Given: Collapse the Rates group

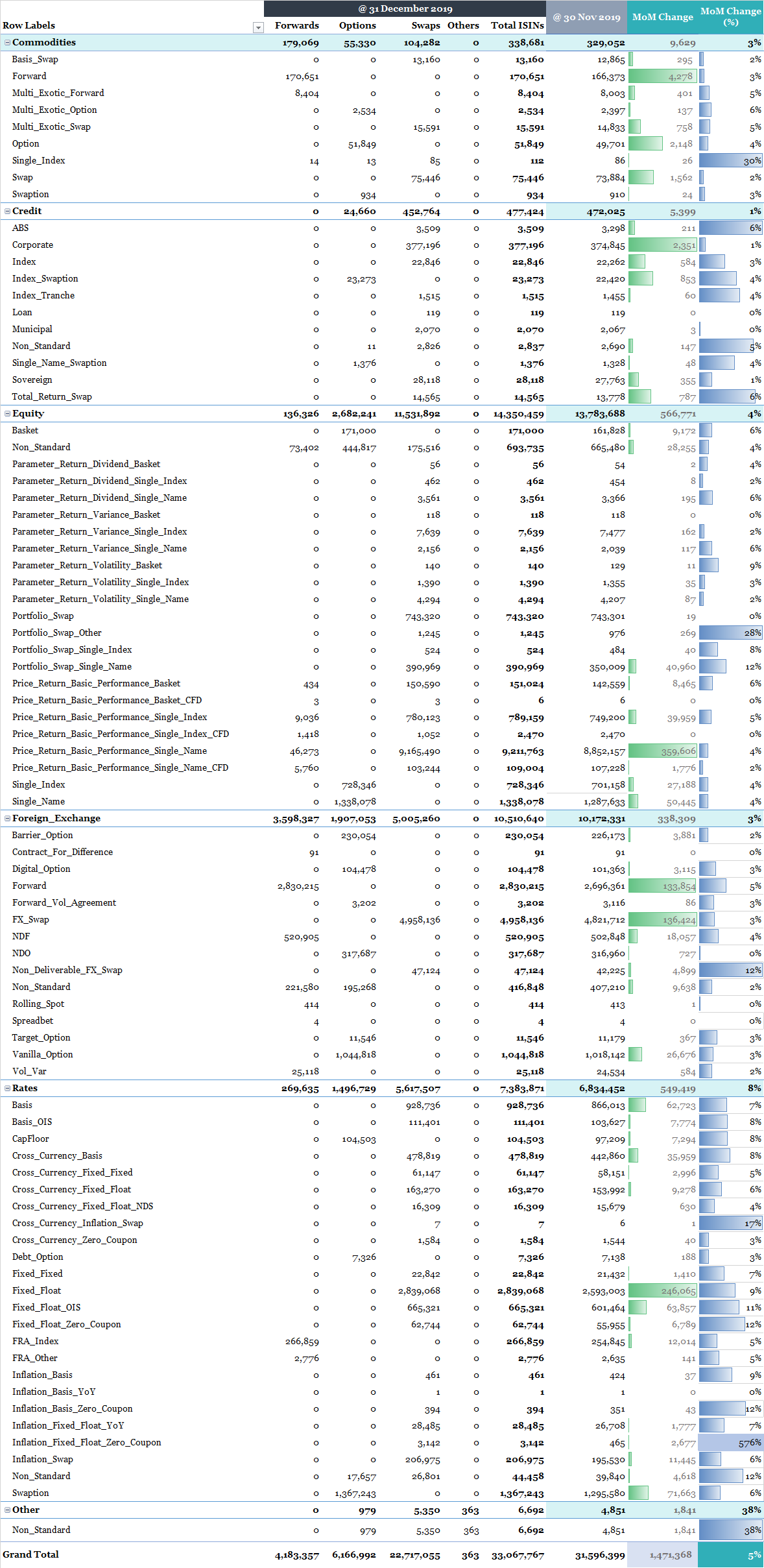Looking at the screenshot, I should click(8, 1089).
